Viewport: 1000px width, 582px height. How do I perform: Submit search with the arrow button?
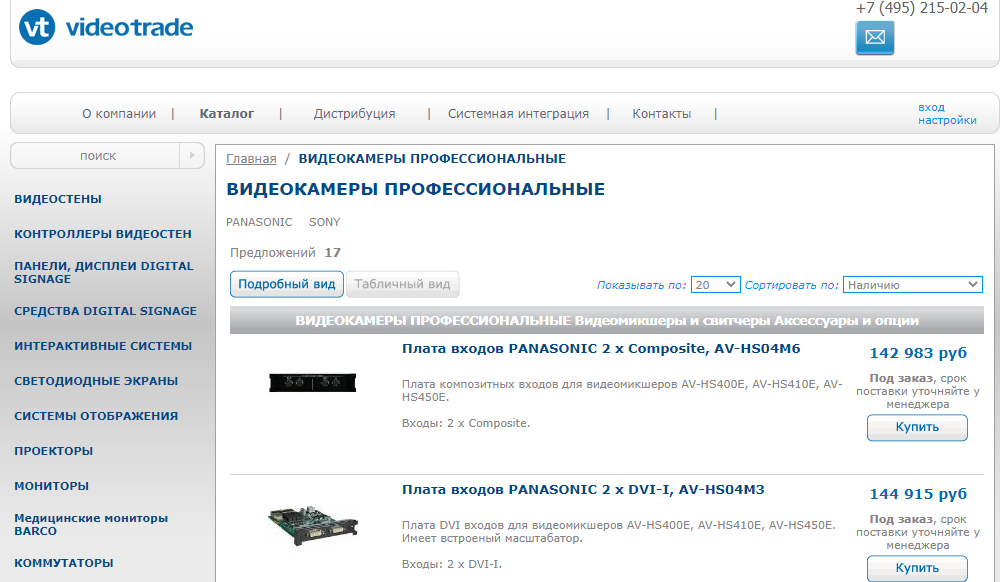[192, 156]
